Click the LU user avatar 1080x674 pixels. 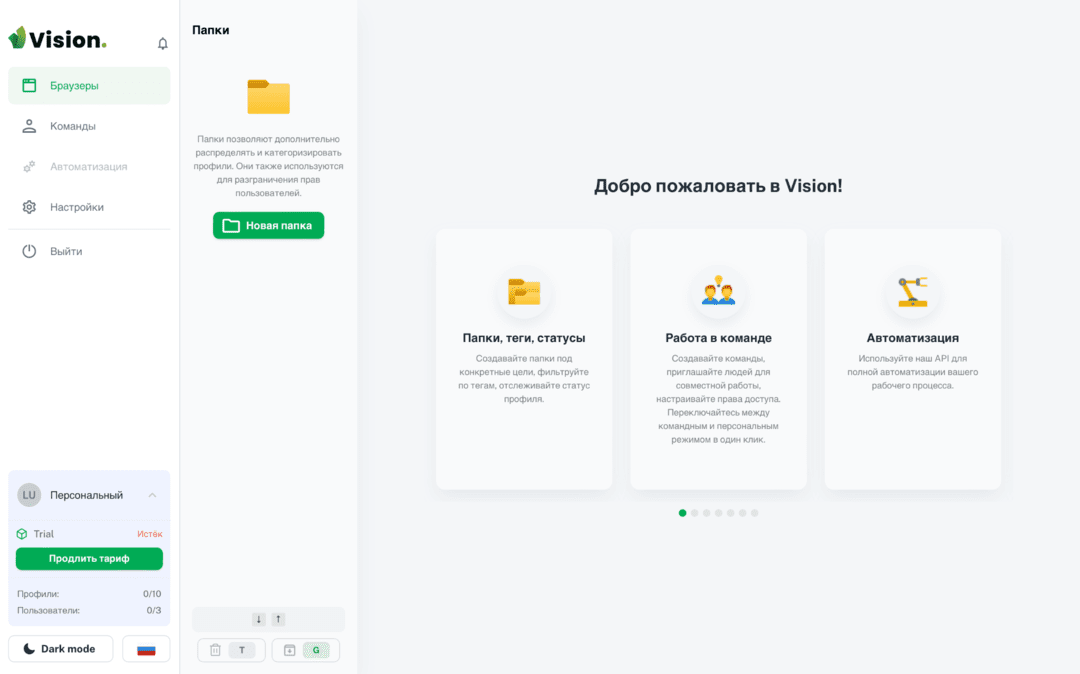[29, 495]
